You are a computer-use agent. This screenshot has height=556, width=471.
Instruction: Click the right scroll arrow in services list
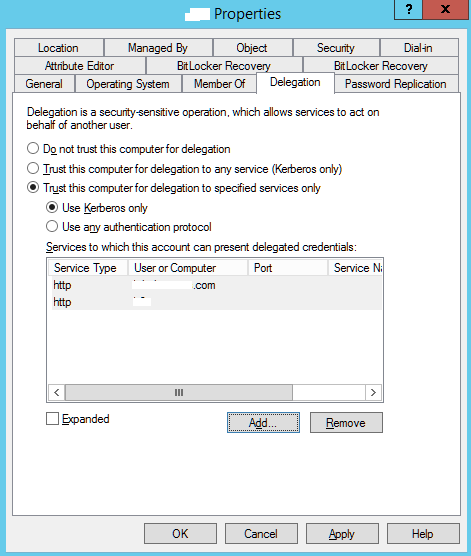coord(373,393)
